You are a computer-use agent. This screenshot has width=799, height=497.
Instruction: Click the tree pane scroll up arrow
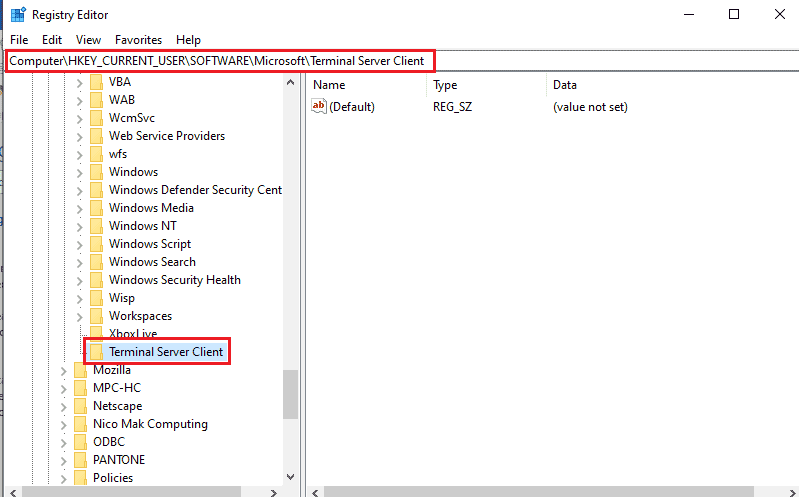(x=290, y=82)
